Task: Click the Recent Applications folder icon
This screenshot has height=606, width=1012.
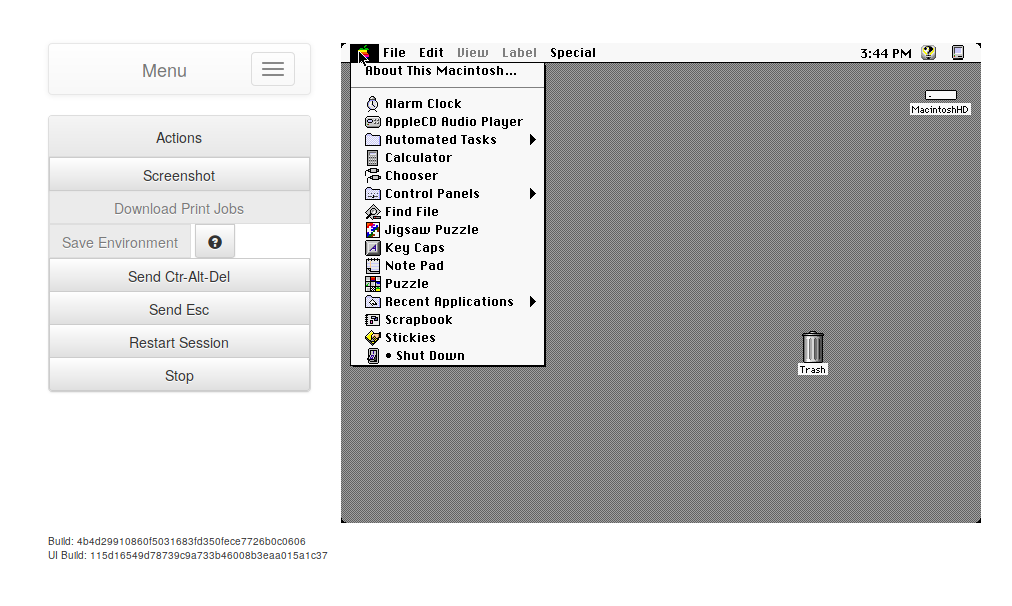Action: (372, 301)
